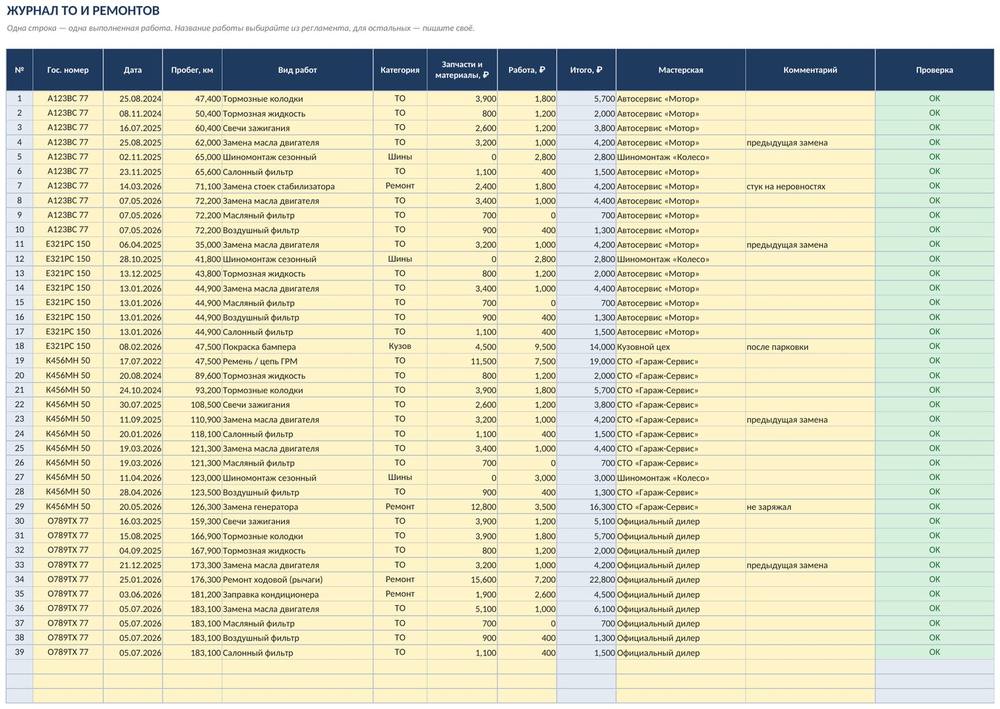Select the date cell 20.05.2026
The image size is (1000, 709).
coord(133,507)
